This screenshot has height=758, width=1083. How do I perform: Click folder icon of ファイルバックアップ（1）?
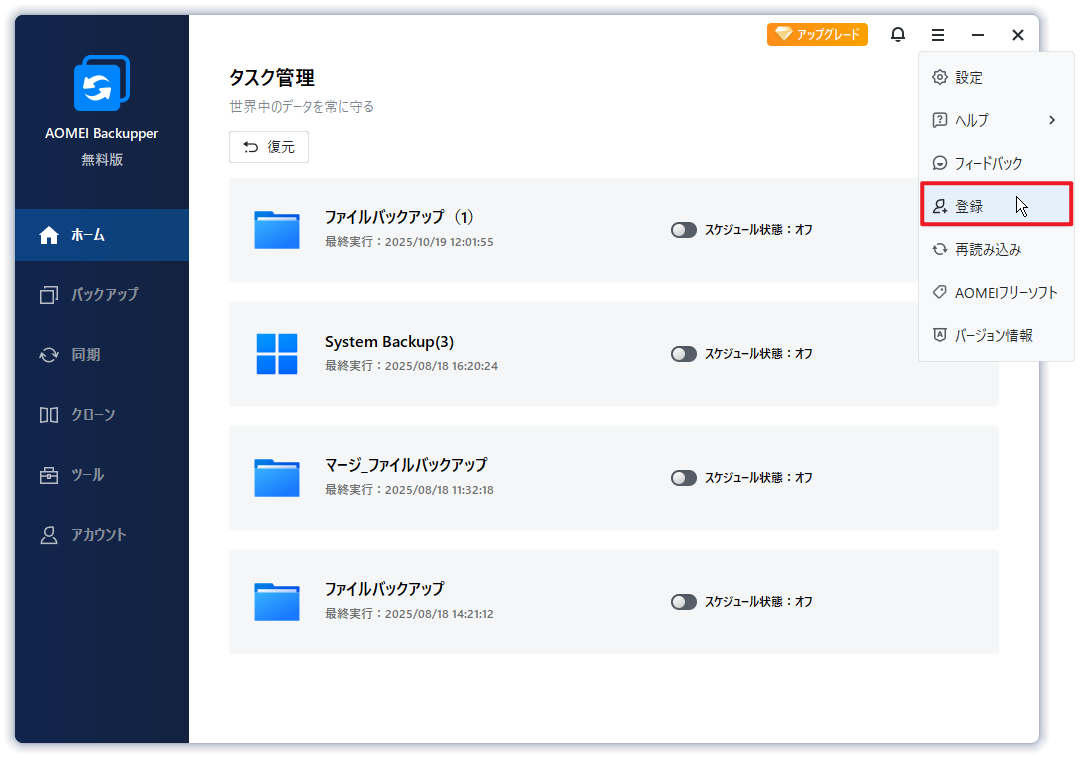(x=277, y=229)
